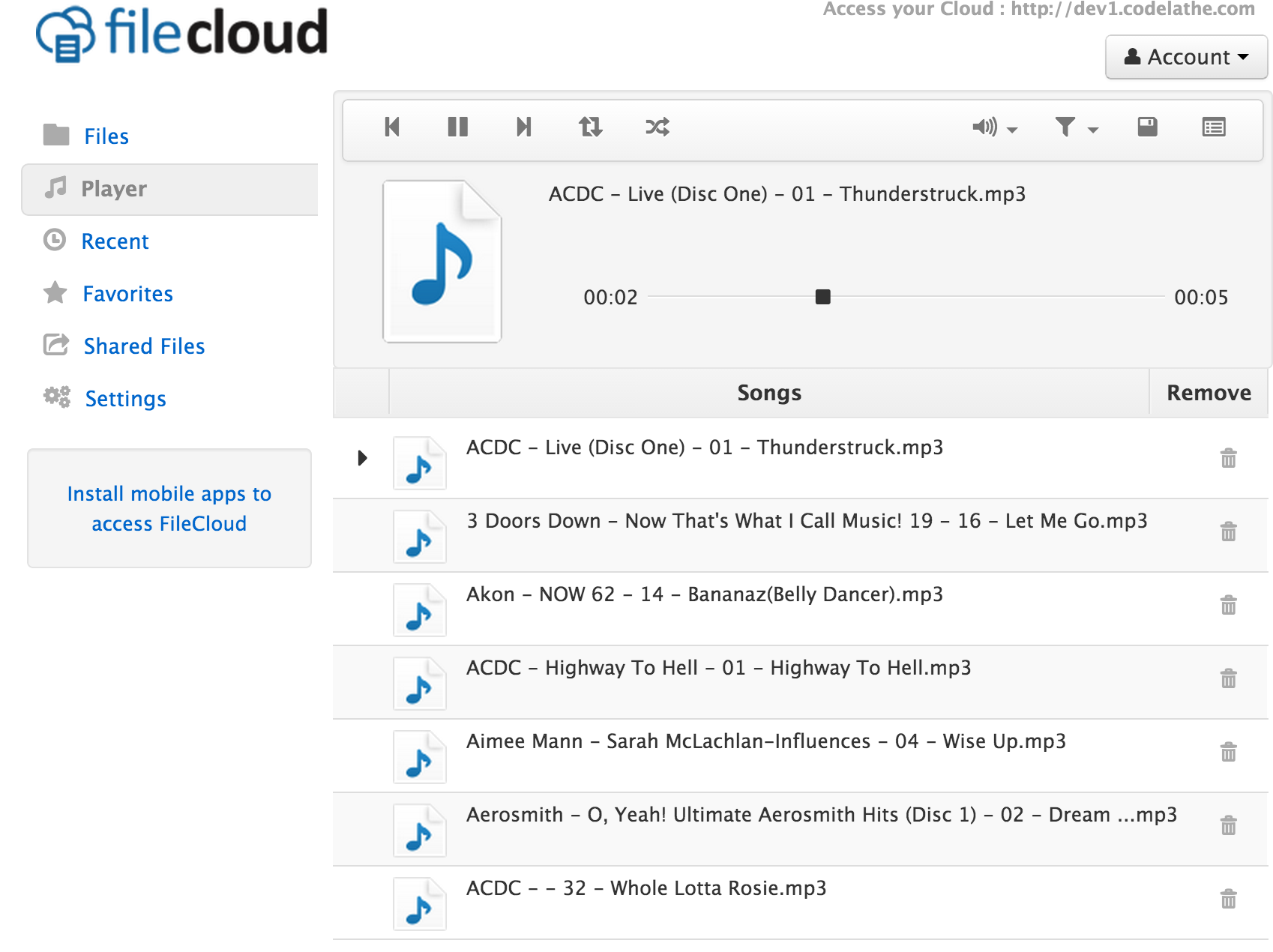Viewport: 1273px width, 952px height.
Task: Save the current playlist
Action: (x=1147, y=127)
